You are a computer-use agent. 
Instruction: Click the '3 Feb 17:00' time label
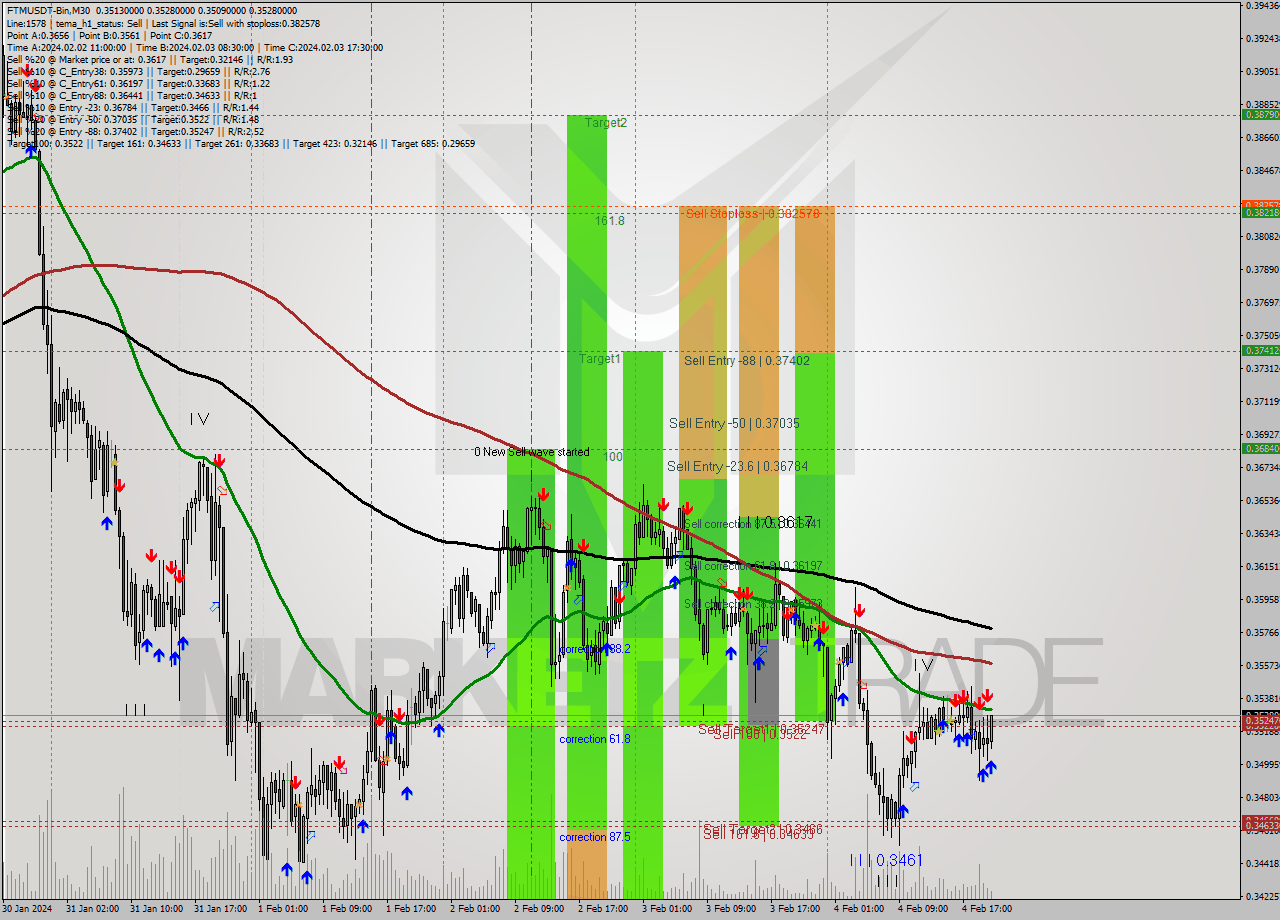coord(795,909)
